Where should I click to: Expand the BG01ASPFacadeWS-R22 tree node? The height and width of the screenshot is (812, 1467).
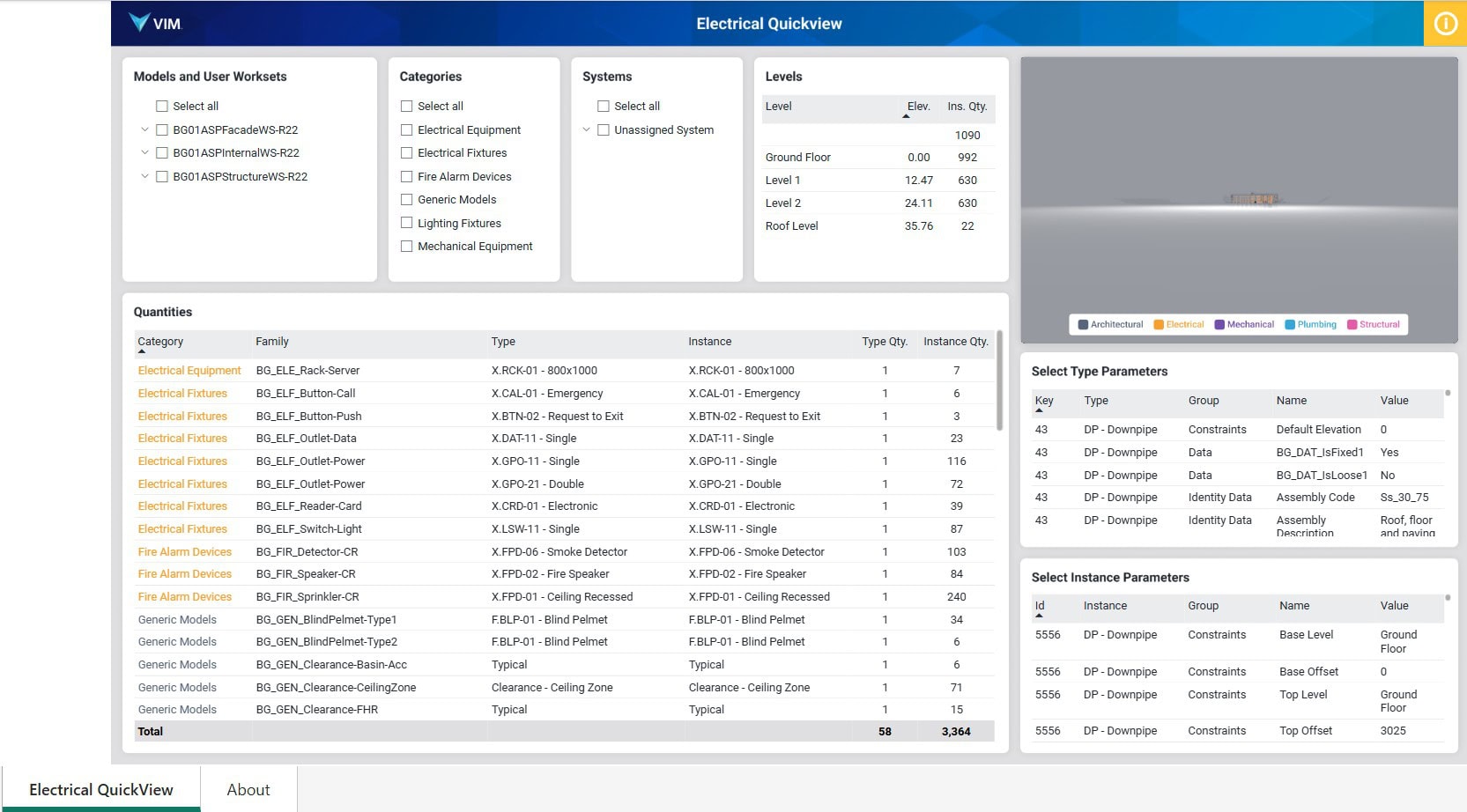[x=144, y=129]
